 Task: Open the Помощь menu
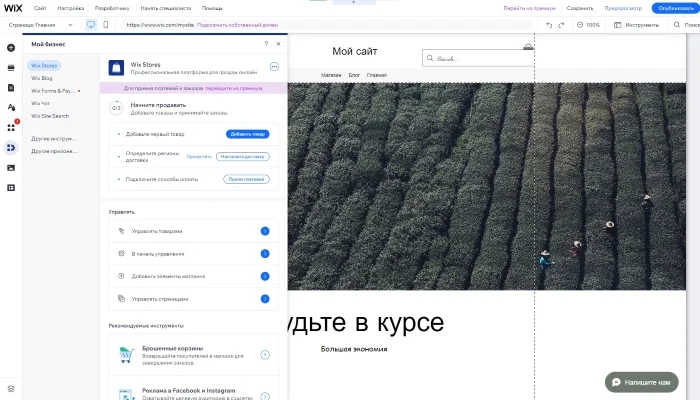(212, 8)
